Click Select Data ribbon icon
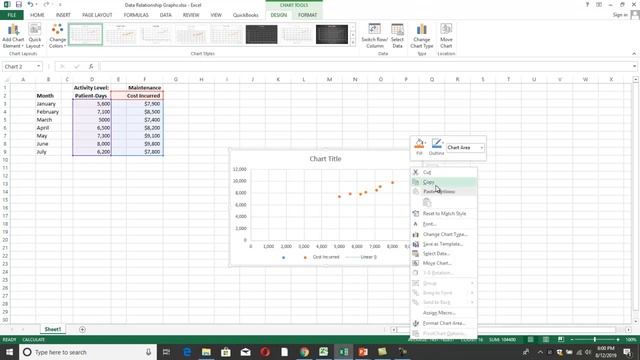This screenshot has width=640, height=360. click(397, 36)
